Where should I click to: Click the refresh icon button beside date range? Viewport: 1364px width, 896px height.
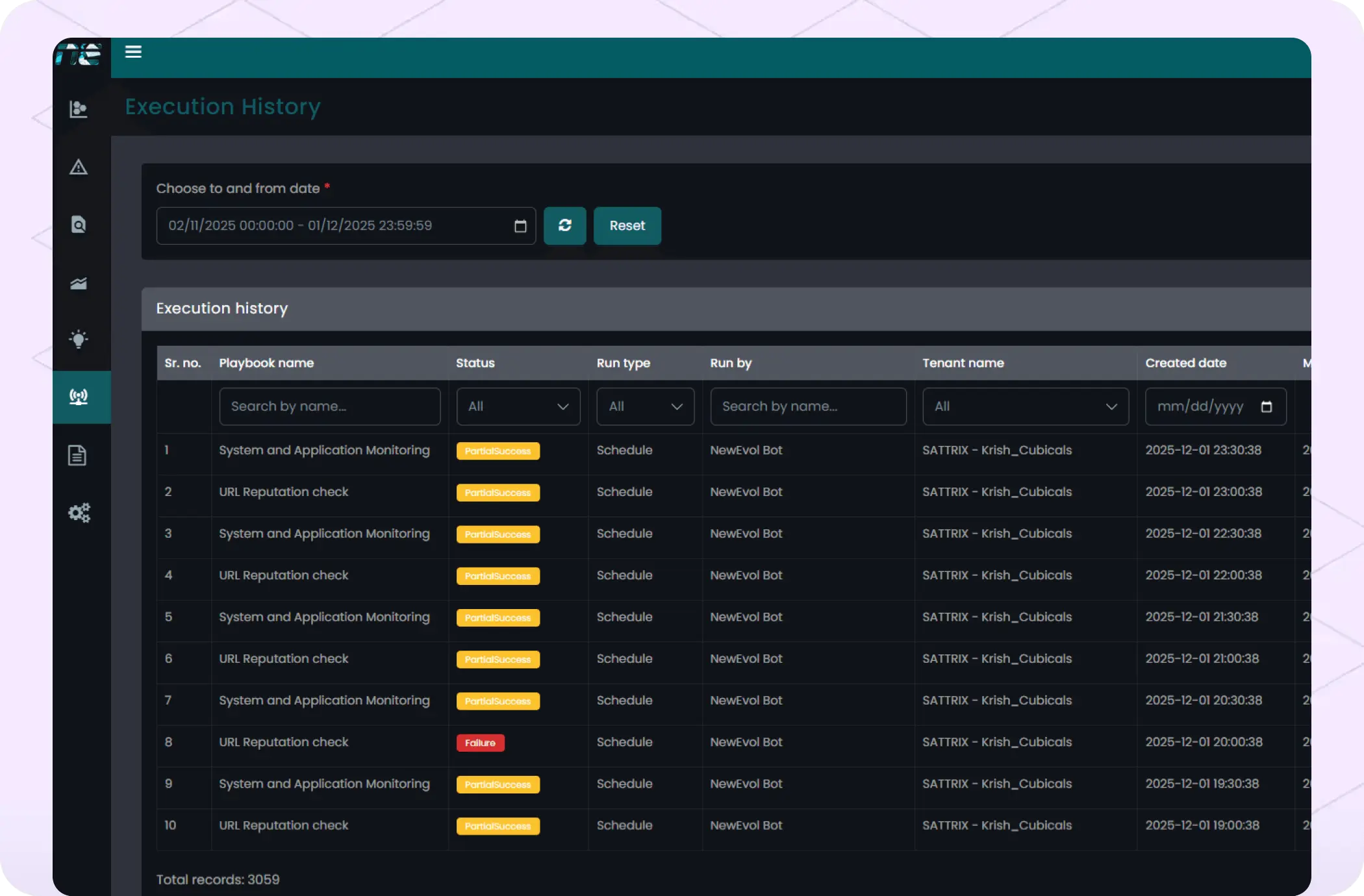564,225
